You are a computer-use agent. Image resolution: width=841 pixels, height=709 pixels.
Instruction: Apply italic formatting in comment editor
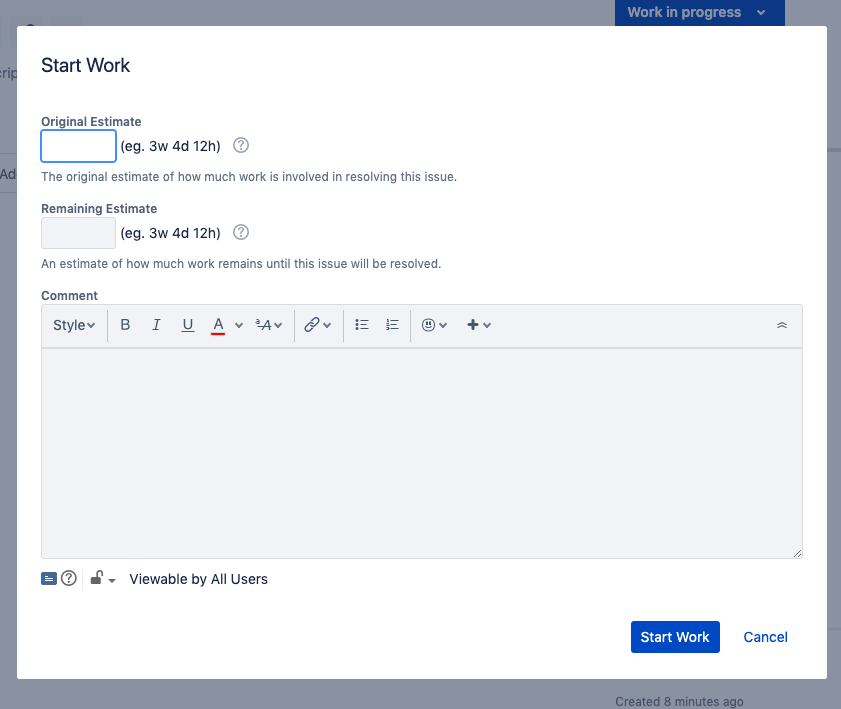(156, 325)
